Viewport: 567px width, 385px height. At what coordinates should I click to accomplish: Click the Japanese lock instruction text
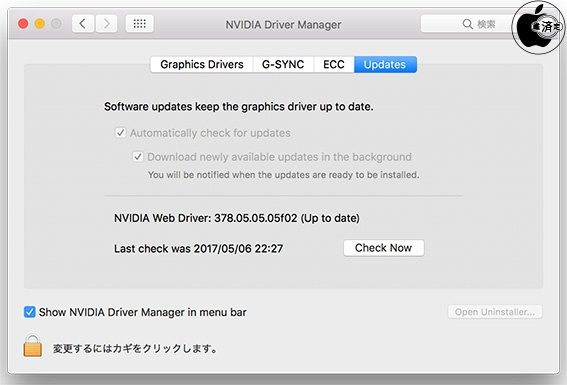[135, 348]
